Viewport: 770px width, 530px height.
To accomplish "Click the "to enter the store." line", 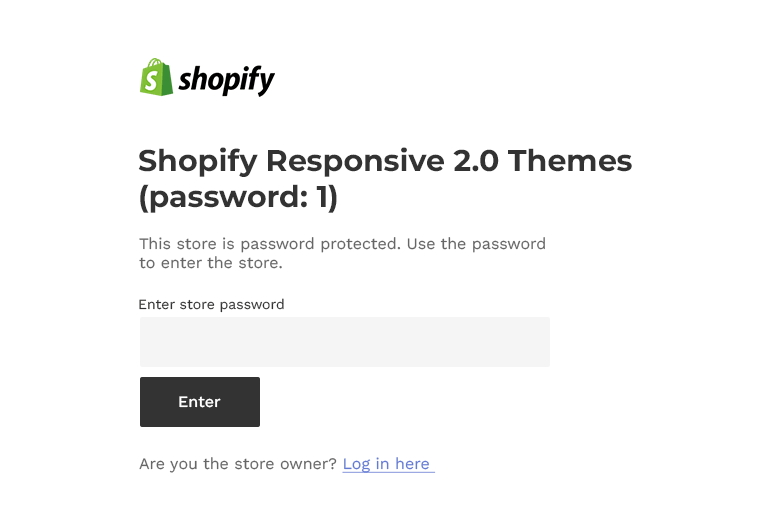I will click(211, 264).
